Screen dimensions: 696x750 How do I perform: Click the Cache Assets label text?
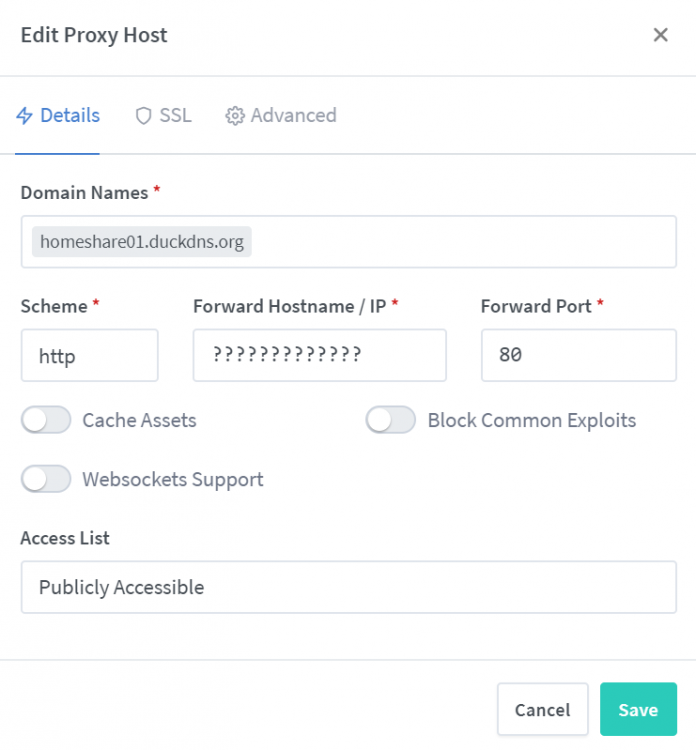point(139,420)
